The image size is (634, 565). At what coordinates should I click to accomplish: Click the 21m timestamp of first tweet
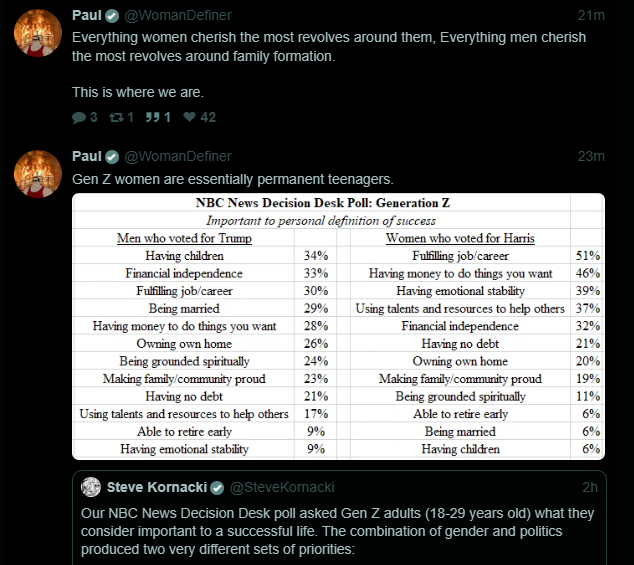591,15
